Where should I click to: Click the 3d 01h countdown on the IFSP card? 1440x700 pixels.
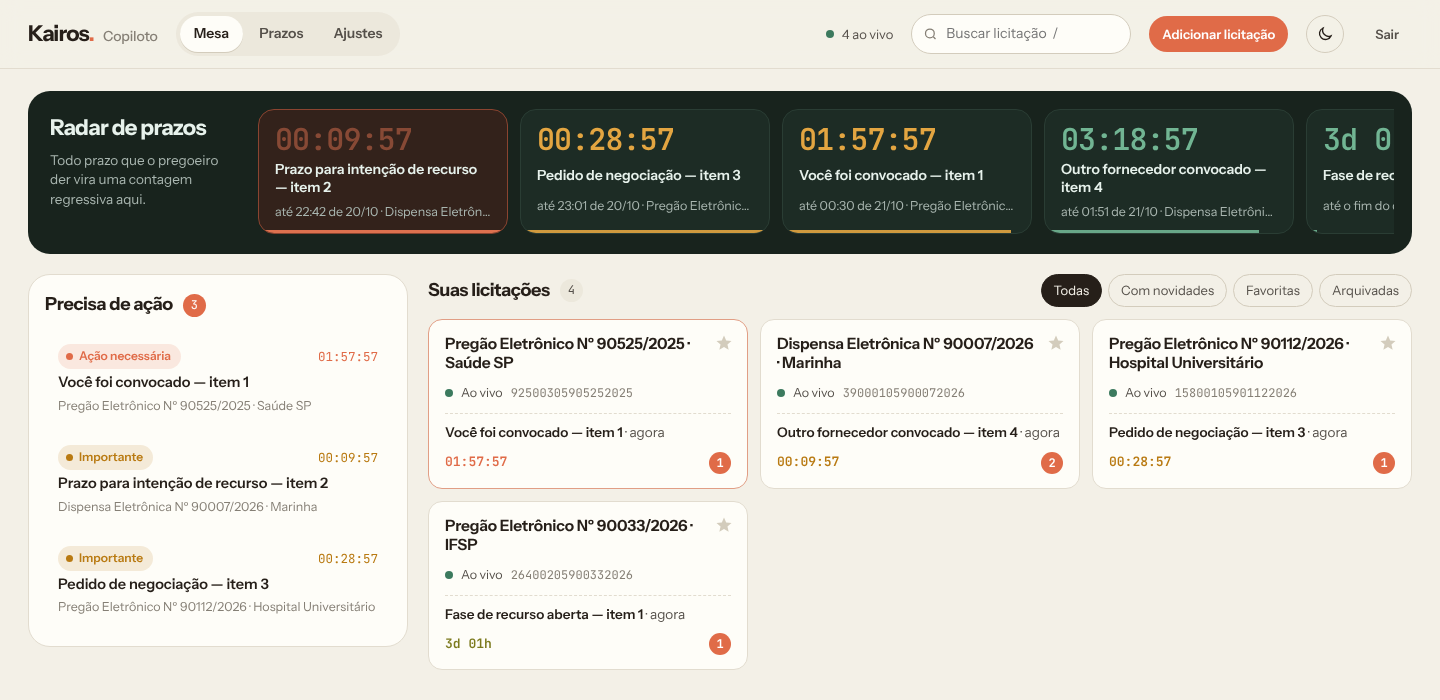pos(468,644)
